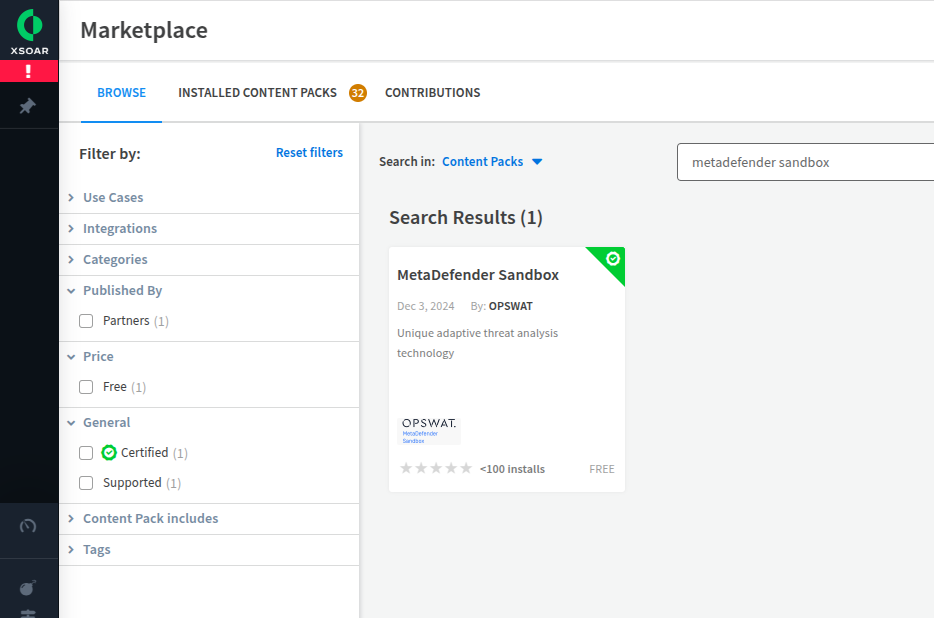The image size is (934, 618).
Task: Click the pin icon in sidebar
Action: tap(27, 106)
